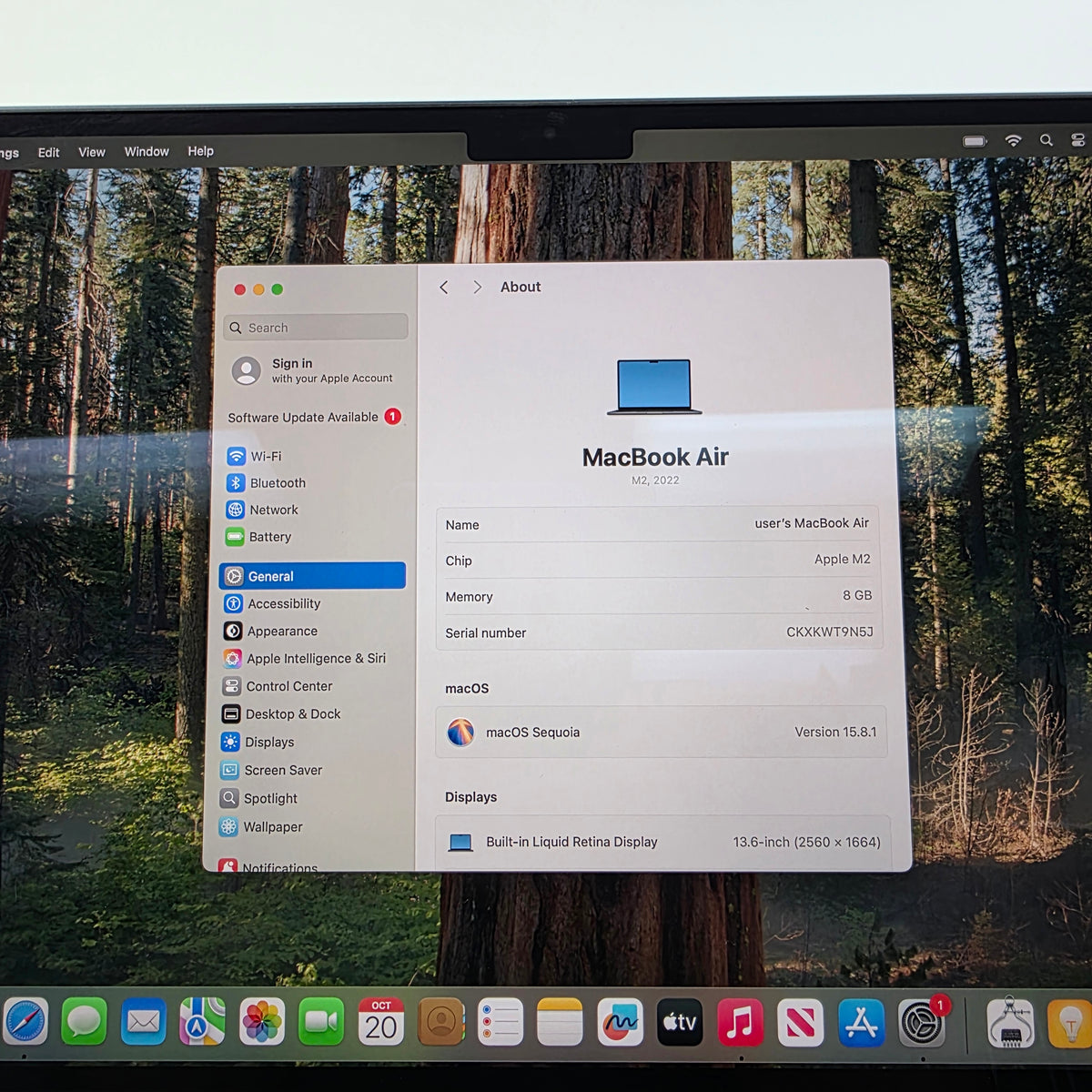
Task: Open Freeform from the Dock
Action: tap(620, 1021)
